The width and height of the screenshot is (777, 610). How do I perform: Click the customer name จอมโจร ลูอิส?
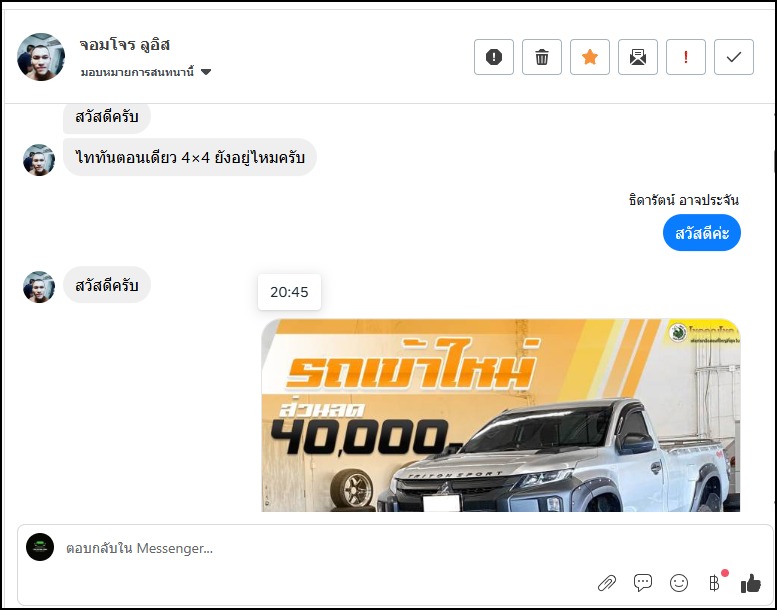click(125, 45)
